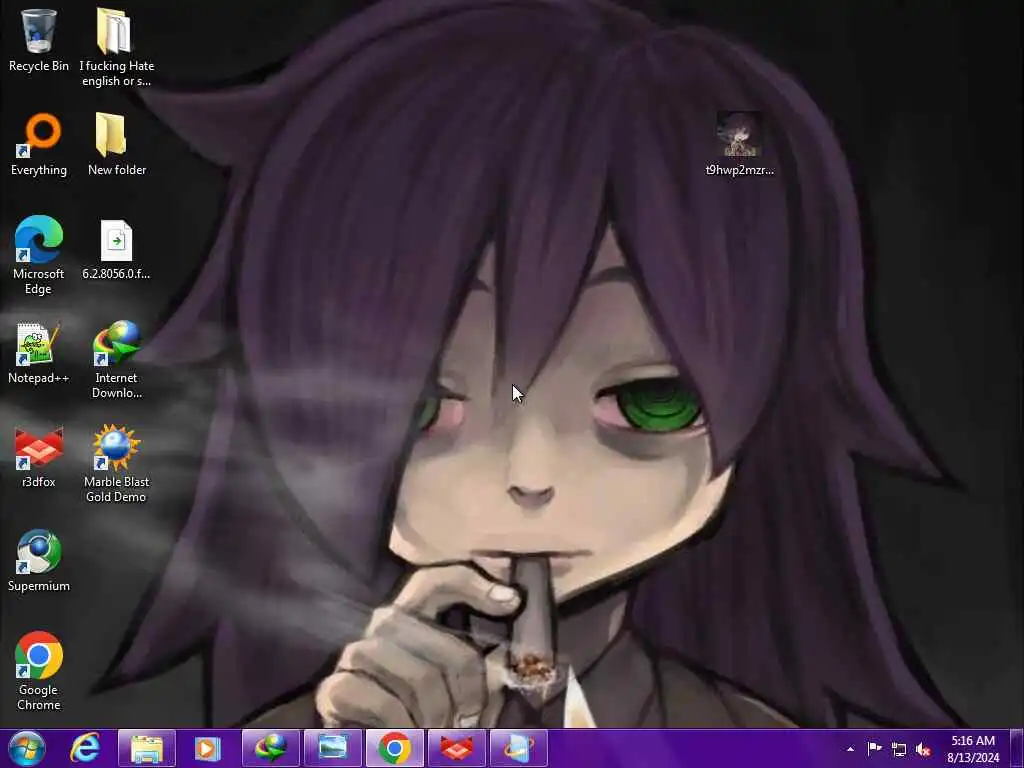The height and width of the screenshot is (768, 1024).
Task: Select the t9hwp2mzr... image thumbnail
Action: (x=739, y=144)
